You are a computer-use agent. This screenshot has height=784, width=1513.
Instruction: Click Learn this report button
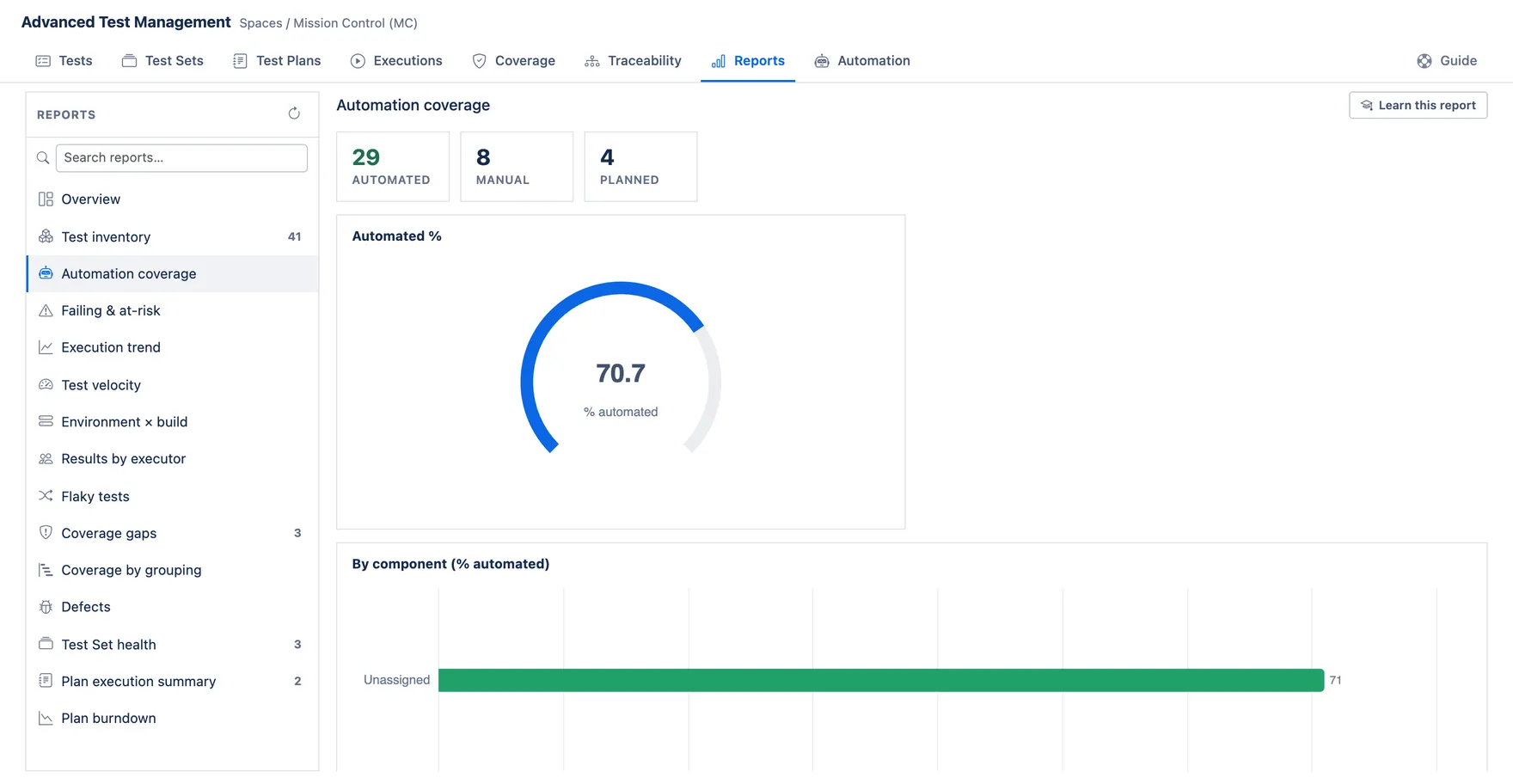pyautogui.click(x=1418, y=105)
